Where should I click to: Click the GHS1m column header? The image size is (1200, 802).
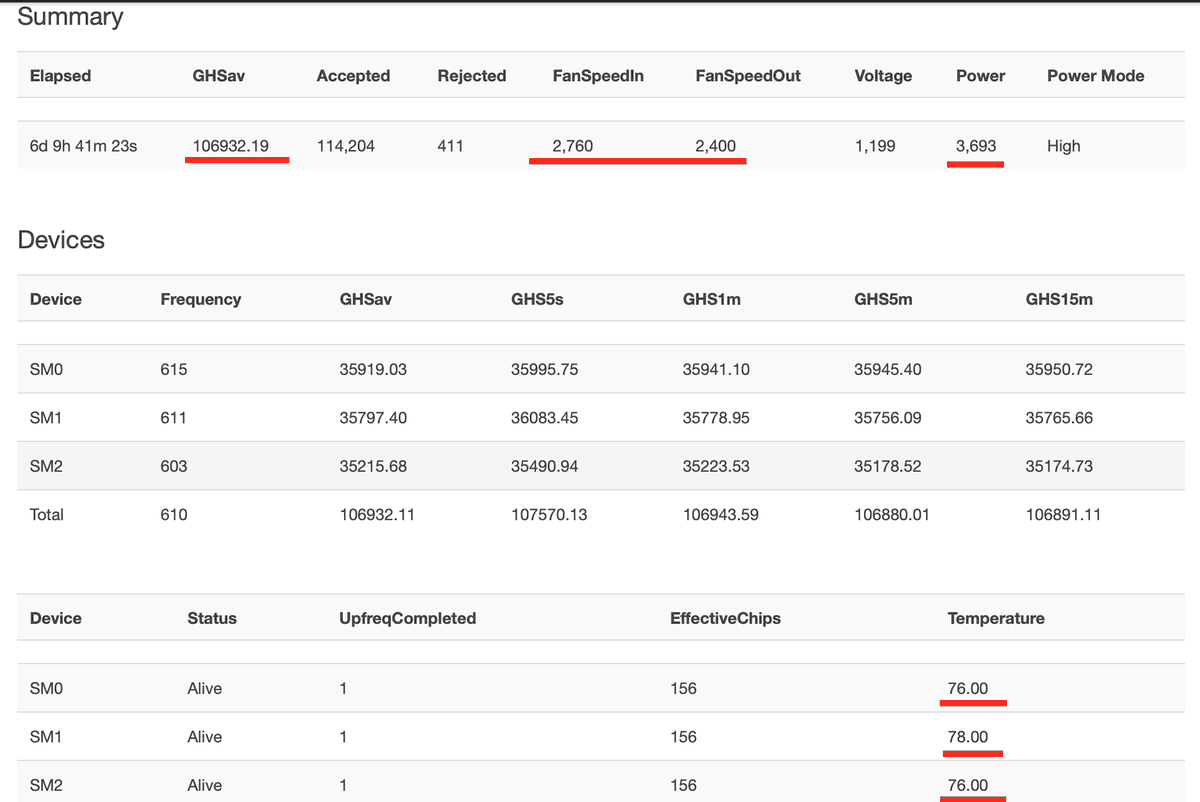coord(712,299)
